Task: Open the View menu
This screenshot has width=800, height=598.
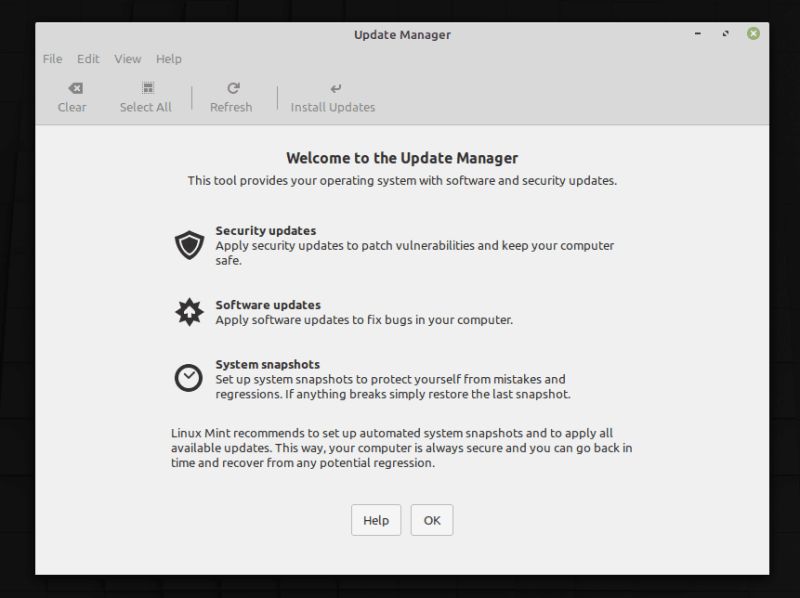Action: coord(127,59)
